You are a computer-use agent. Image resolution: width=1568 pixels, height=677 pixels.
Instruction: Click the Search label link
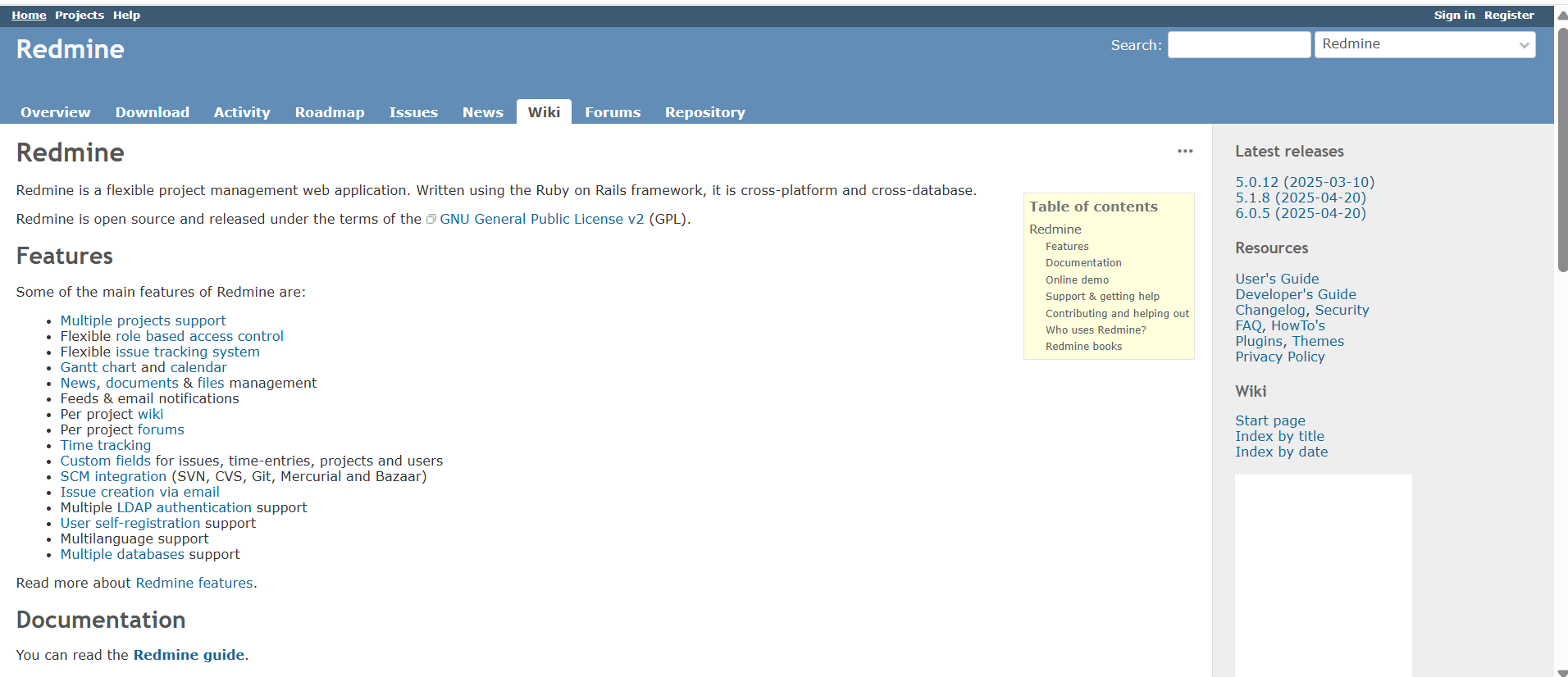tap(1135, 45)
